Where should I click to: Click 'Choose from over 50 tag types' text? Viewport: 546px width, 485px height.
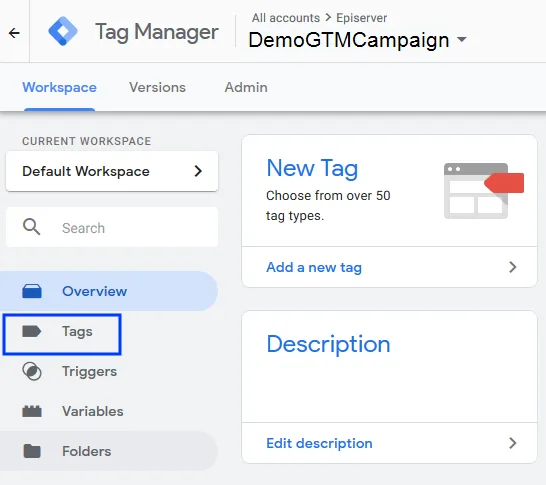(x=328, y=206)
